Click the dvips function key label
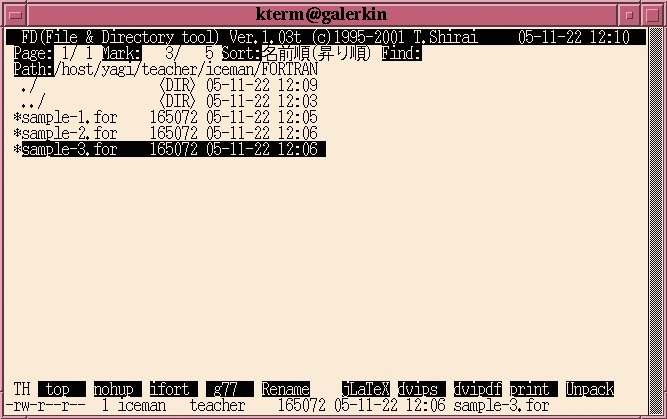This screenshot has width=667, height=419. click(422, 389)
